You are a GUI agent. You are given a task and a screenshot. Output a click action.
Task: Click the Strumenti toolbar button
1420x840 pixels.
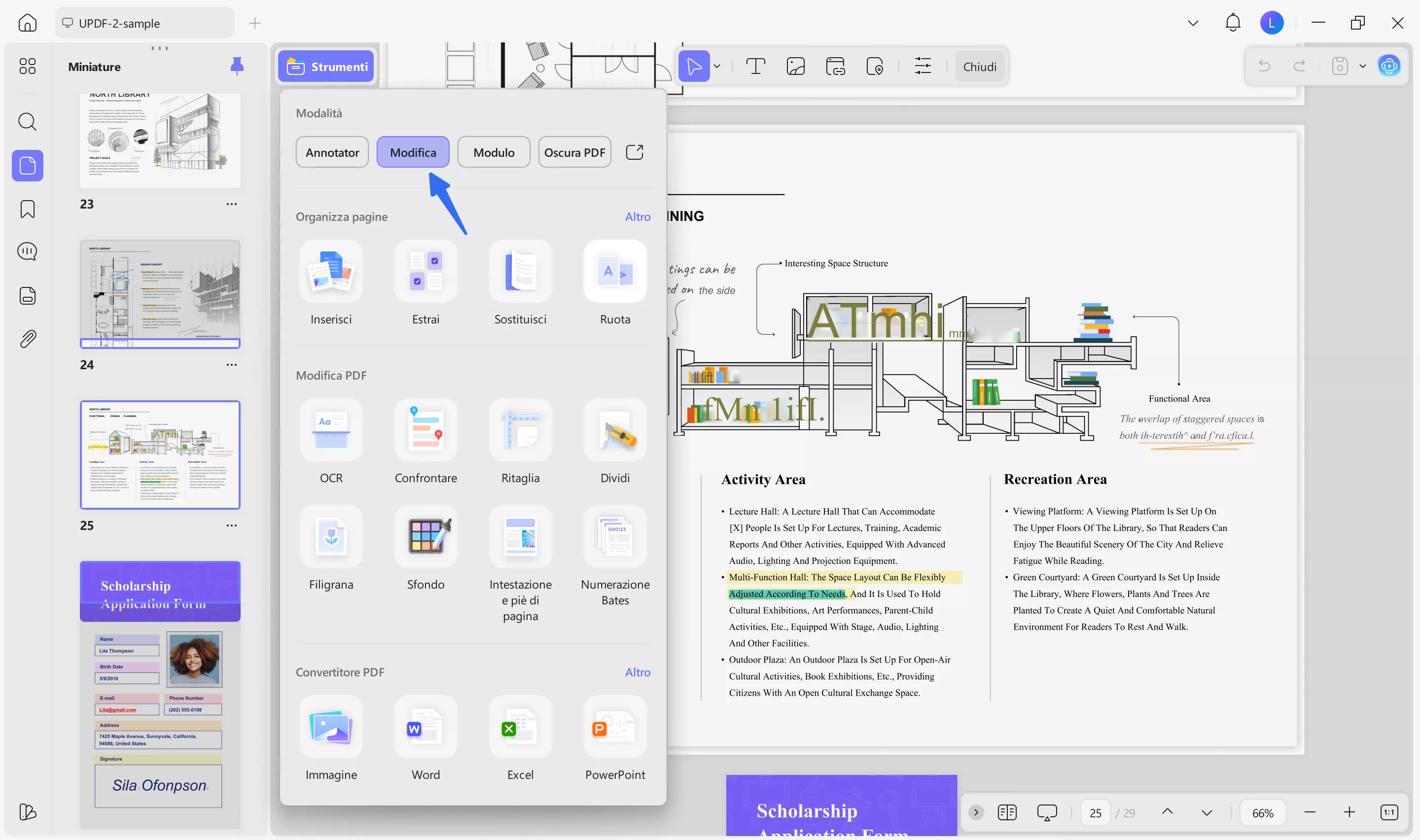click(x=325, y=66)
